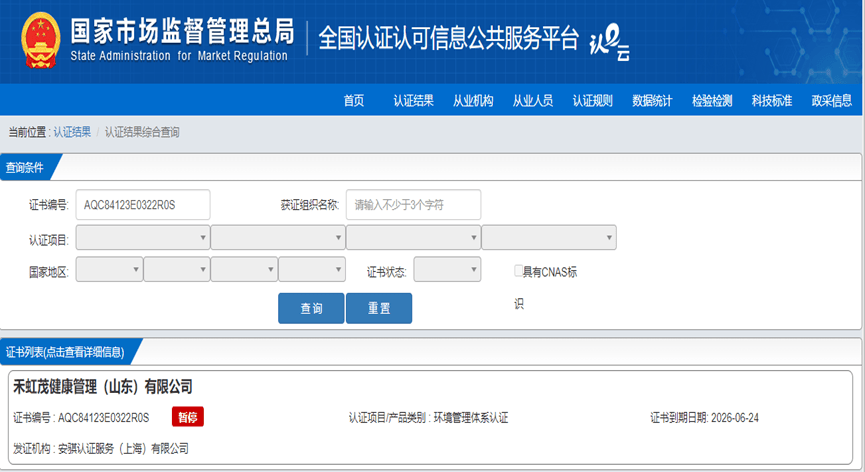Open the 首页 menu item
865x472 pixels.
tap(353, 101)
